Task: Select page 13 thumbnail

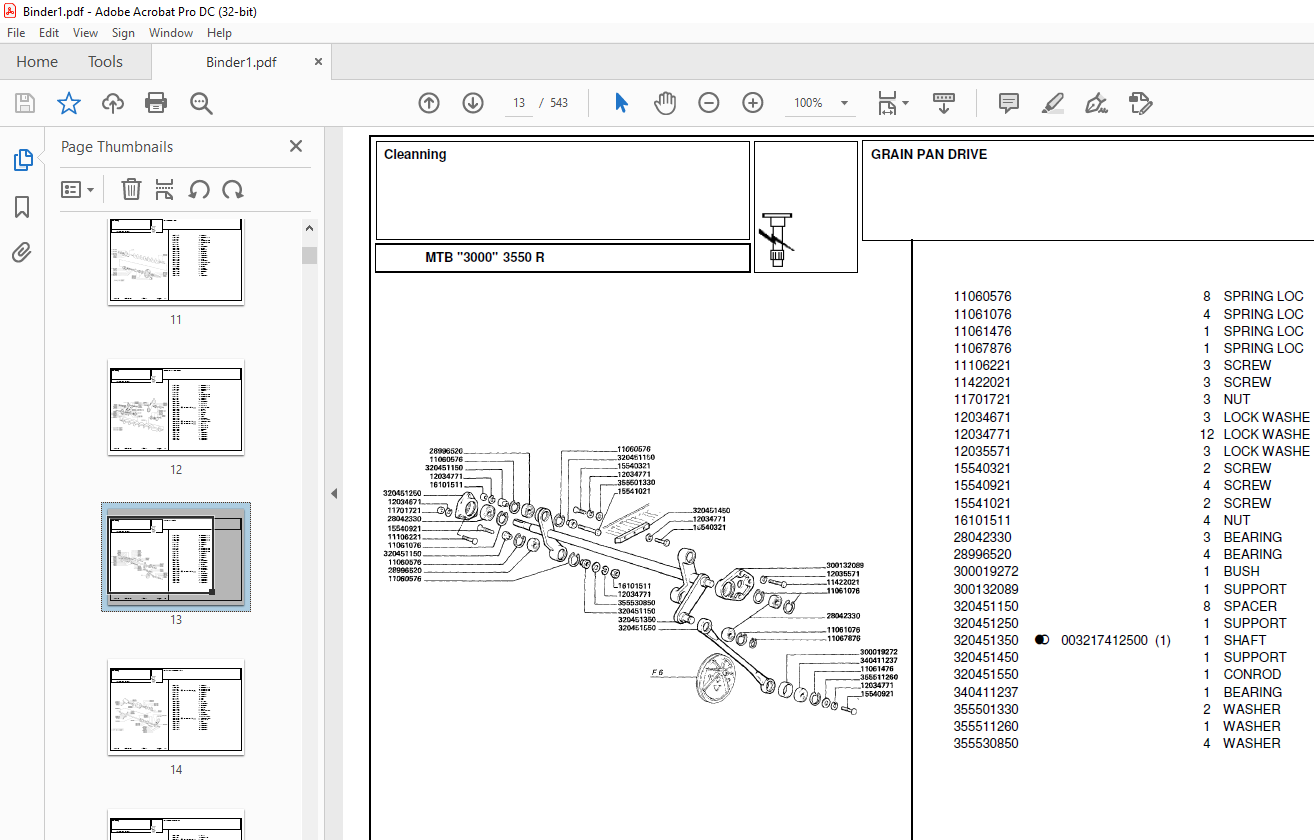Action: pyautogui.click(x=176, y=556)
